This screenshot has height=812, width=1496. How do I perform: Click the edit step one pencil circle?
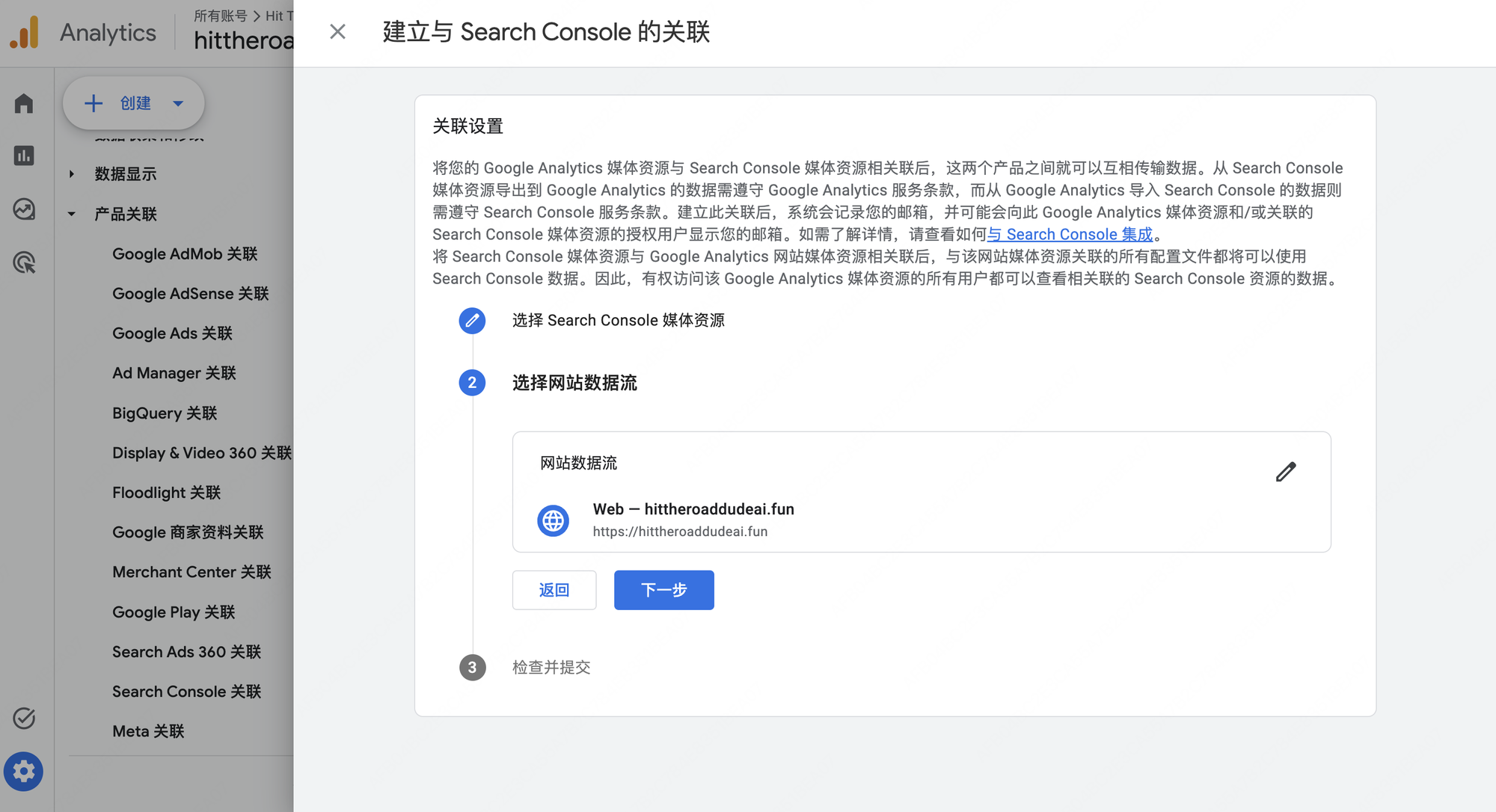coord(472,321)
